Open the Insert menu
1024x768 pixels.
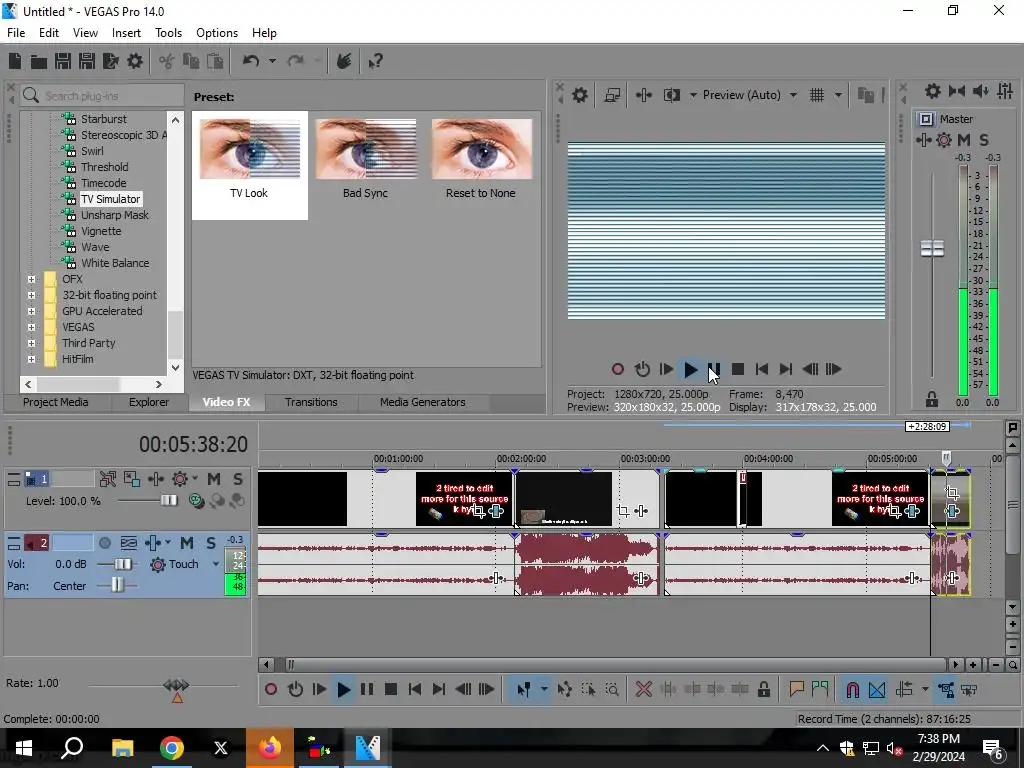[126, 33]
